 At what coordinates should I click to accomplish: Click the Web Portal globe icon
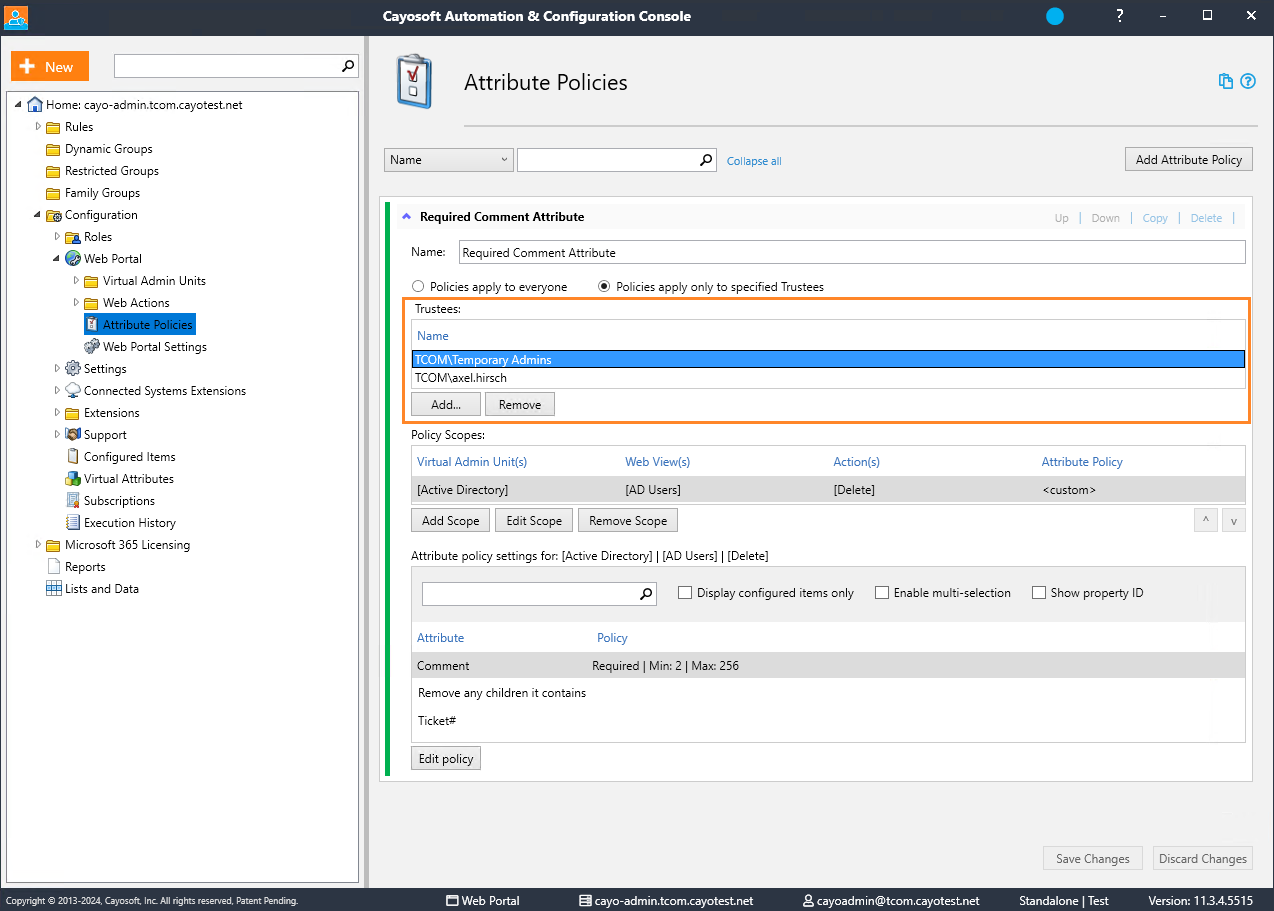point(72,259)
